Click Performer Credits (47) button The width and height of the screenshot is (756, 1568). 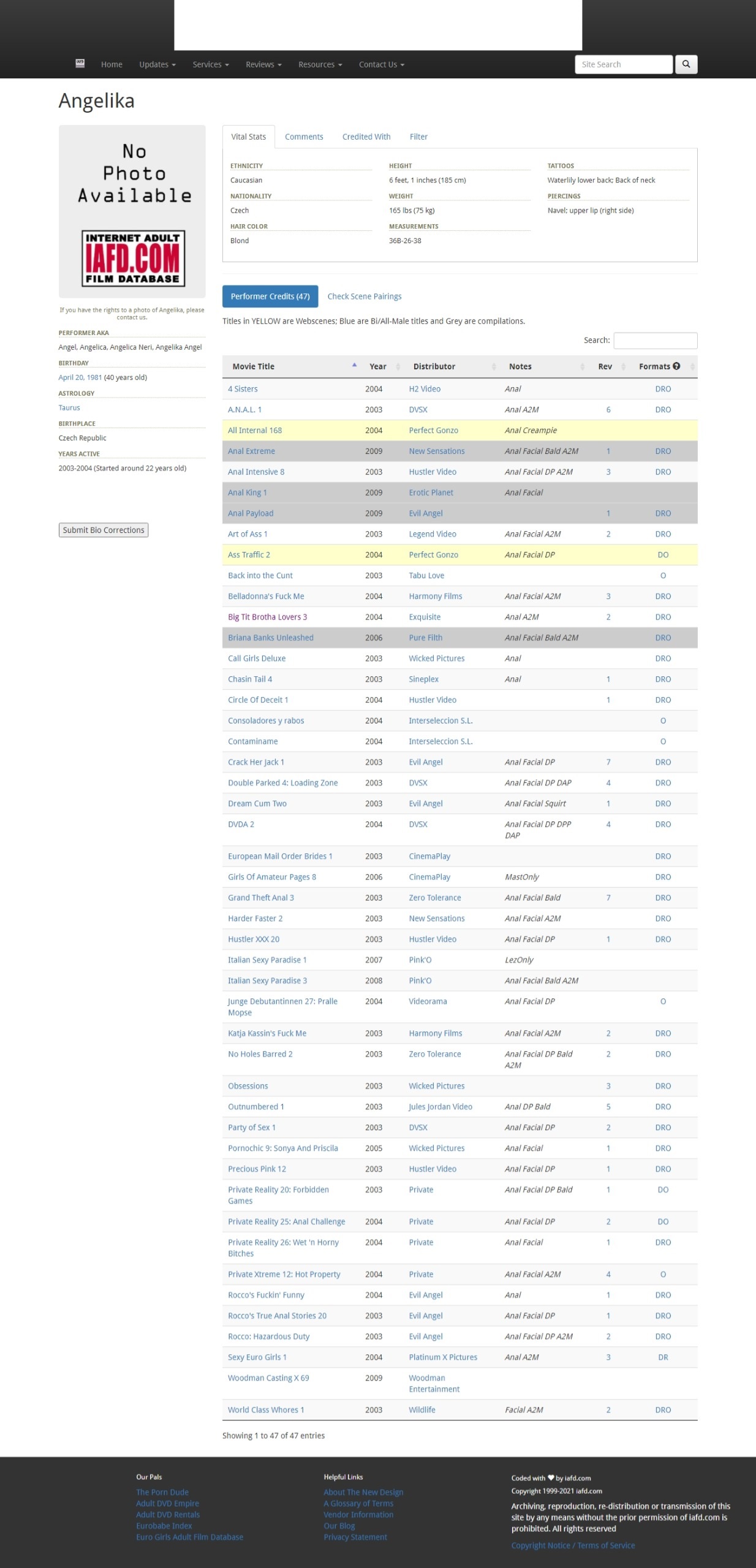click(x=270, y=296)
